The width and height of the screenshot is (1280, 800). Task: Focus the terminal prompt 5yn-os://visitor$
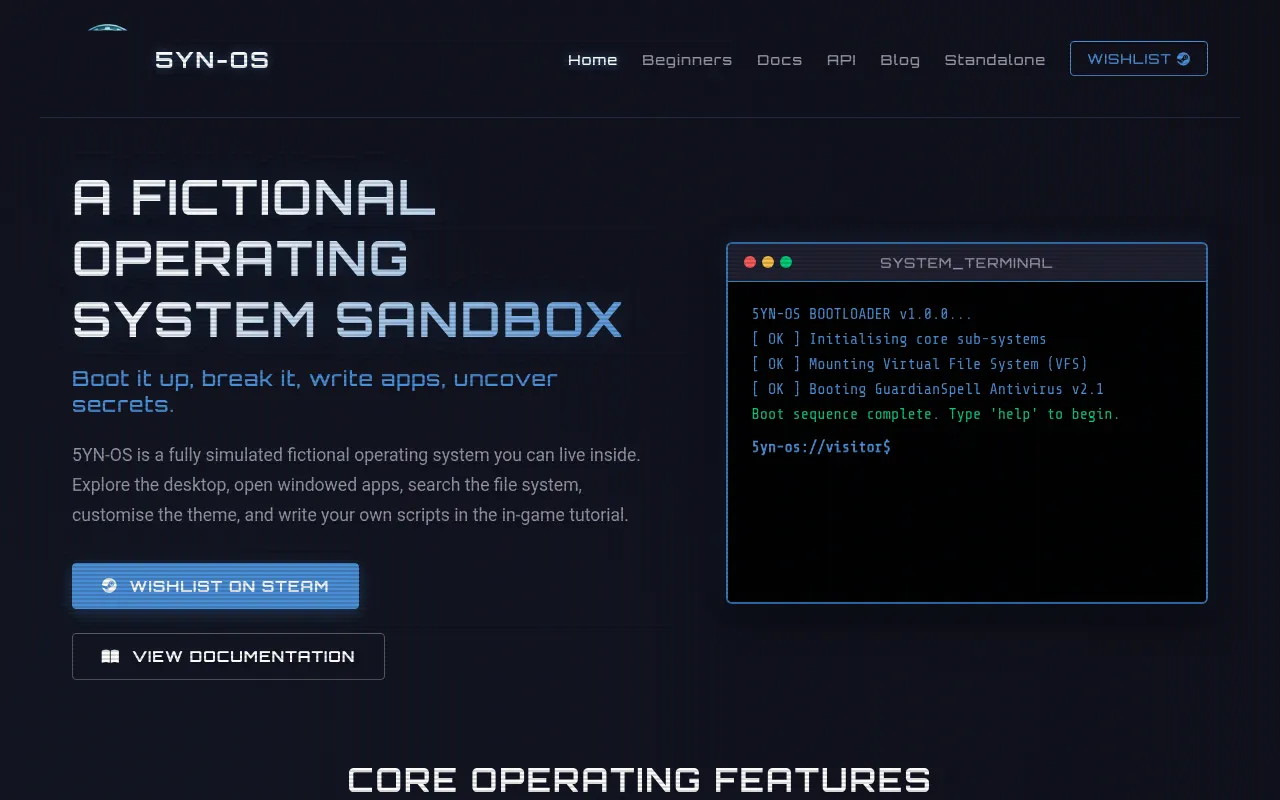(821, 447)
